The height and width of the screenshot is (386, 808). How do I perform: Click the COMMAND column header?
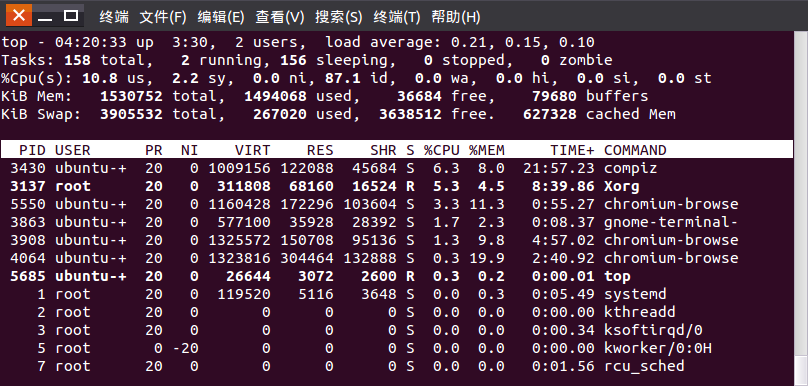tap(635, 150)
